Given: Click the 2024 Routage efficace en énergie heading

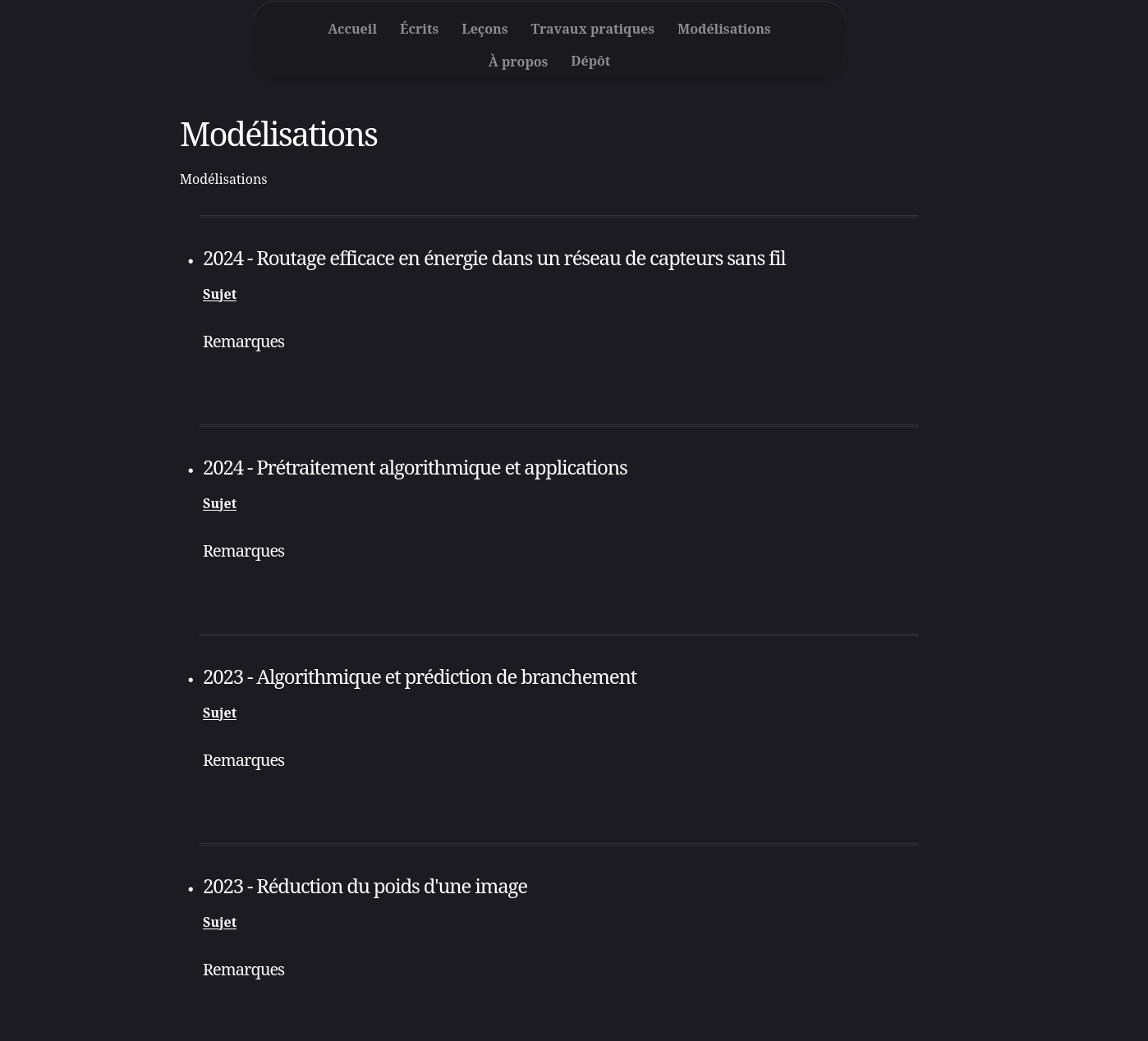Looking at the screenshot, I should 494,259.
